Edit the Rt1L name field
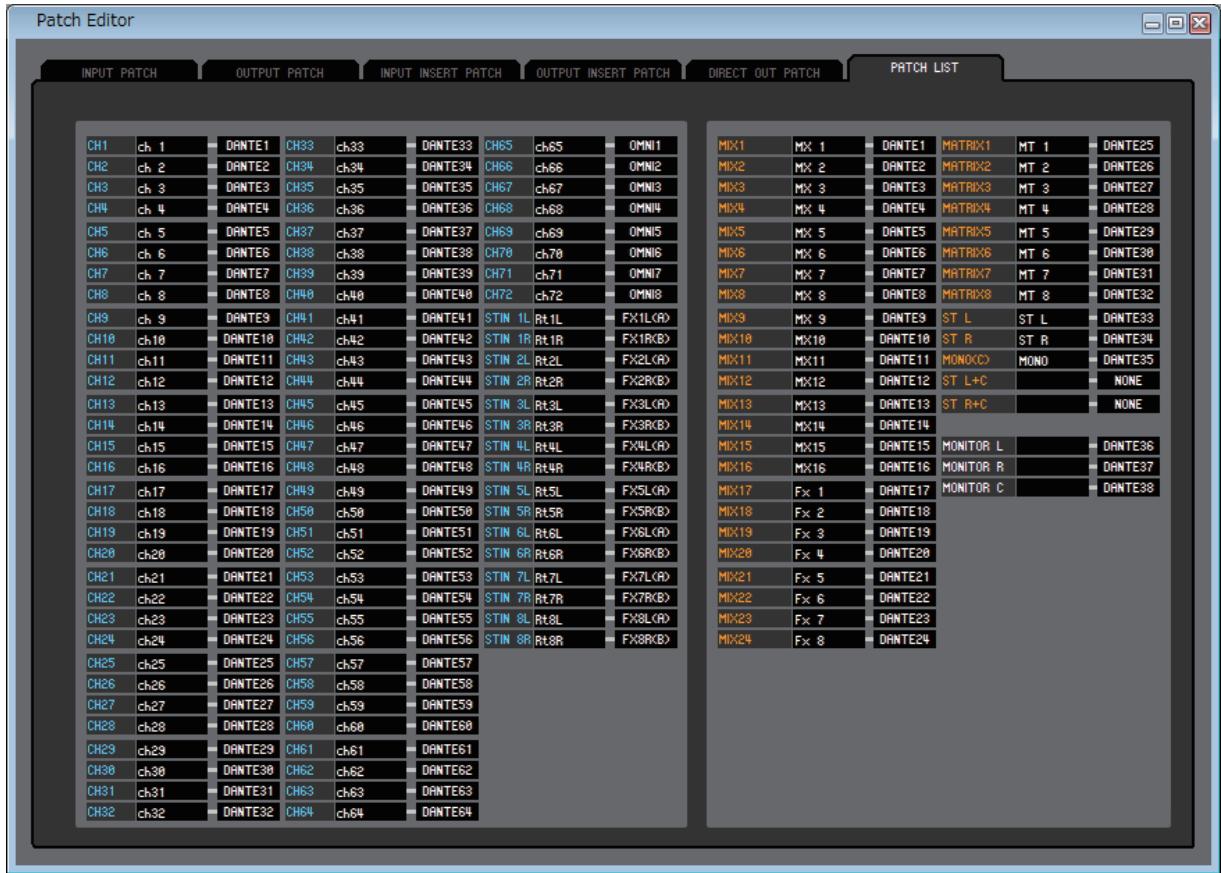This screenshot has width=1221, height=873. [x=568, y=319]
